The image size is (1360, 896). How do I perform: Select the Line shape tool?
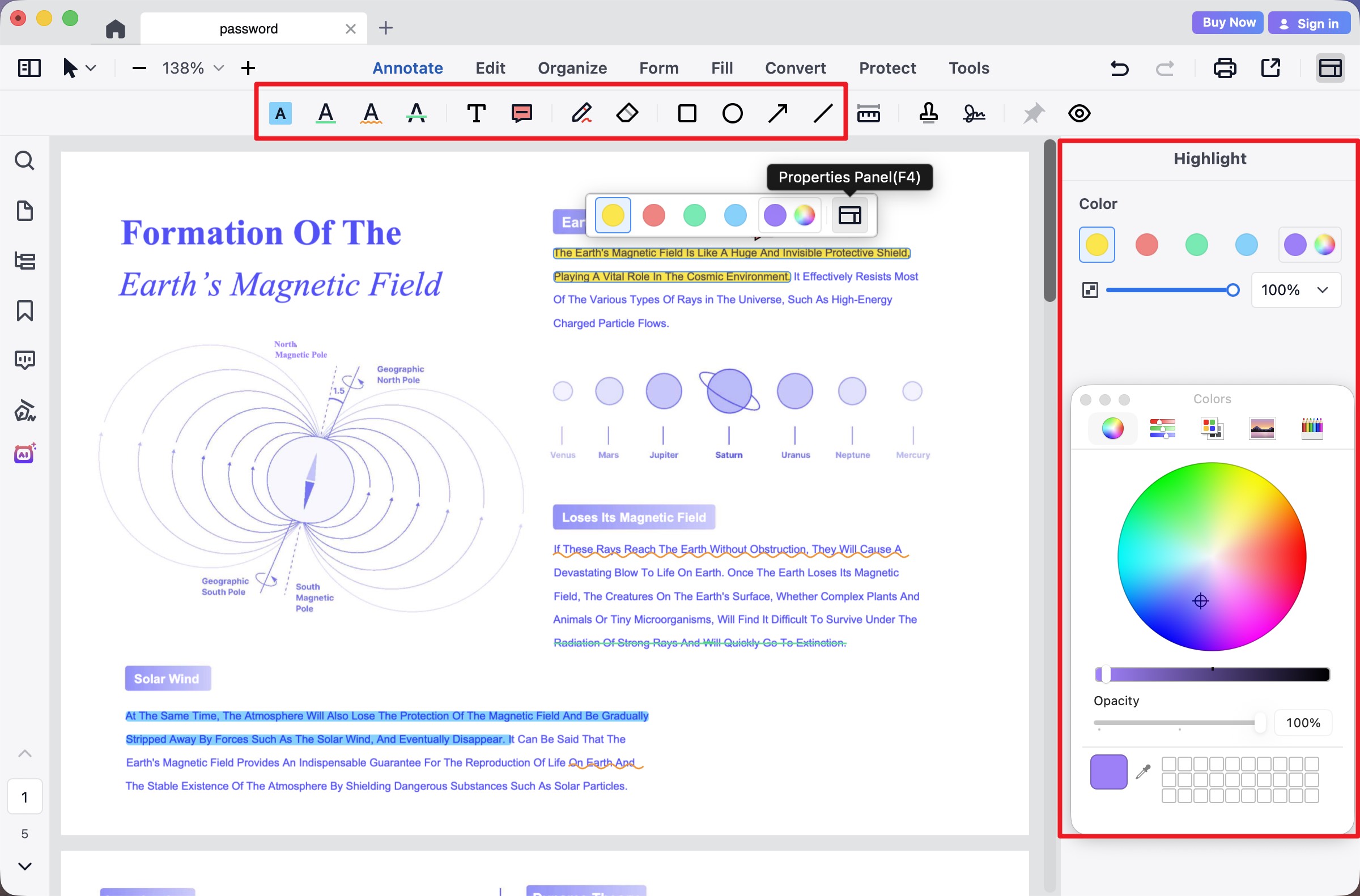pyautogui.click(x=823, y=113)
